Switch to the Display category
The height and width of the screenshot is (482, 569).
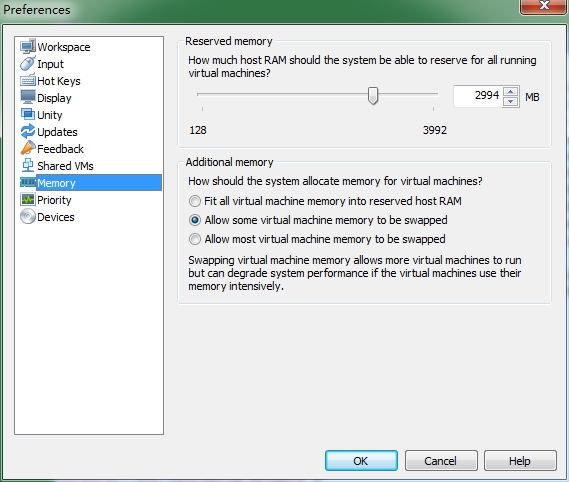[54, 98]
